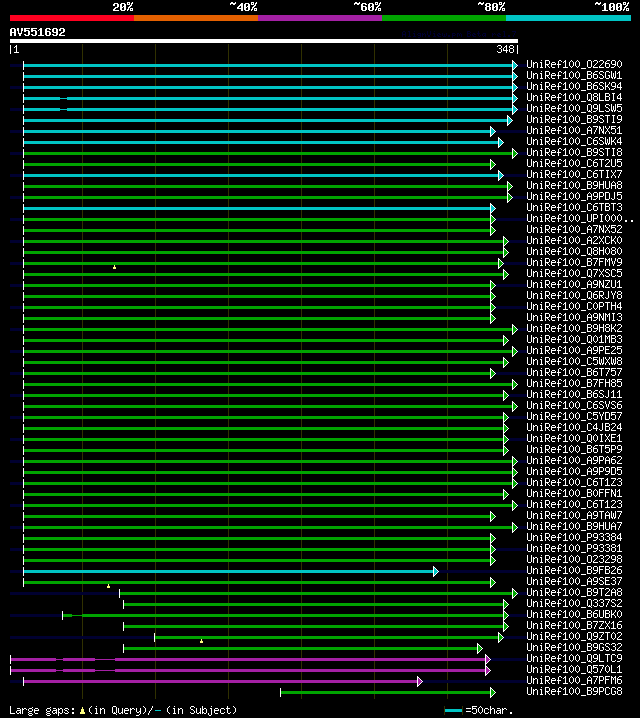Open hit UniRef100_B6SK94
Image resolution: width=640 pixels, height=718 pixels.
(x=574, y=86)
